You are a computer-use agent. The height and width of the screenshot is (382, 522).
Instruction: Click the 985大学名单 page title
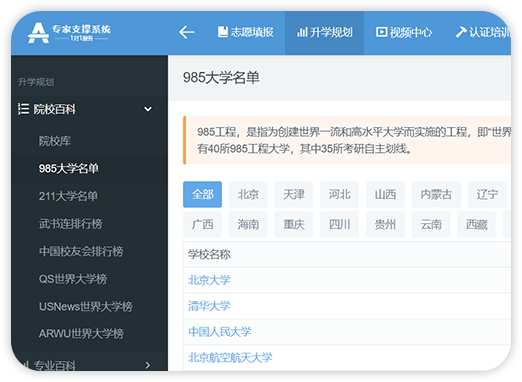point(221,78)
